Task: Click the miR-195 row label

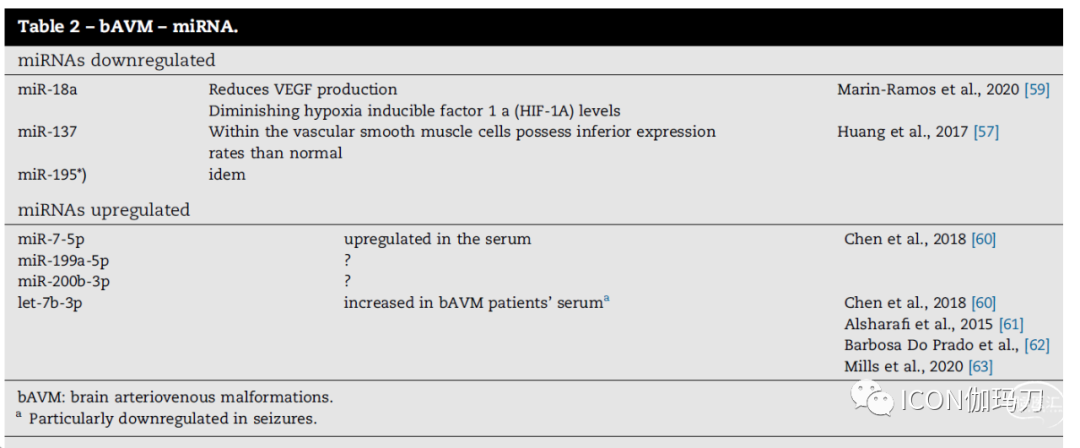Action: click(52, 174)
